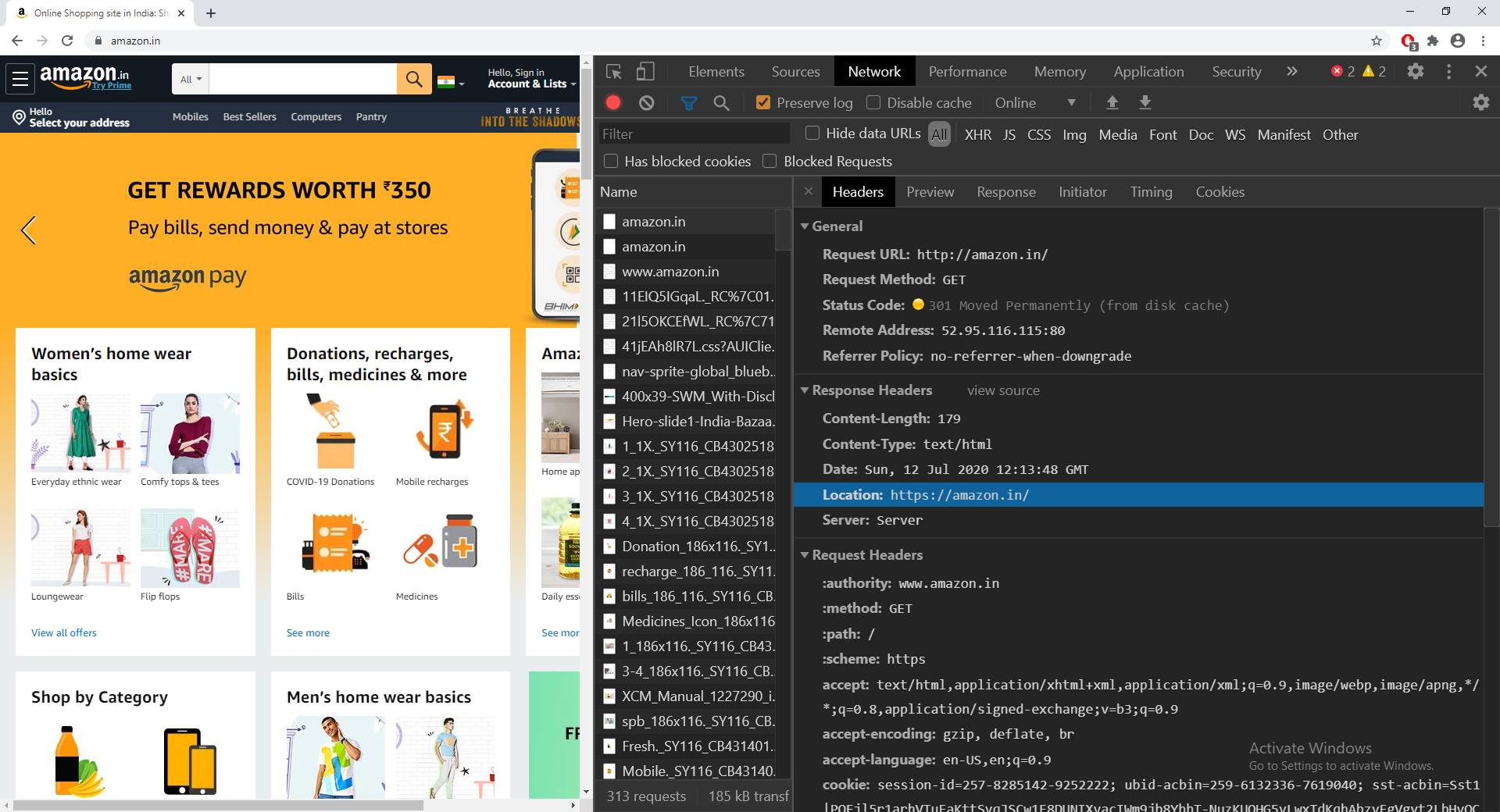The width and height of the screenshot is (1500, 812).
Task: Open DevTools three-dot menu
Action: tap(1448, 72)
